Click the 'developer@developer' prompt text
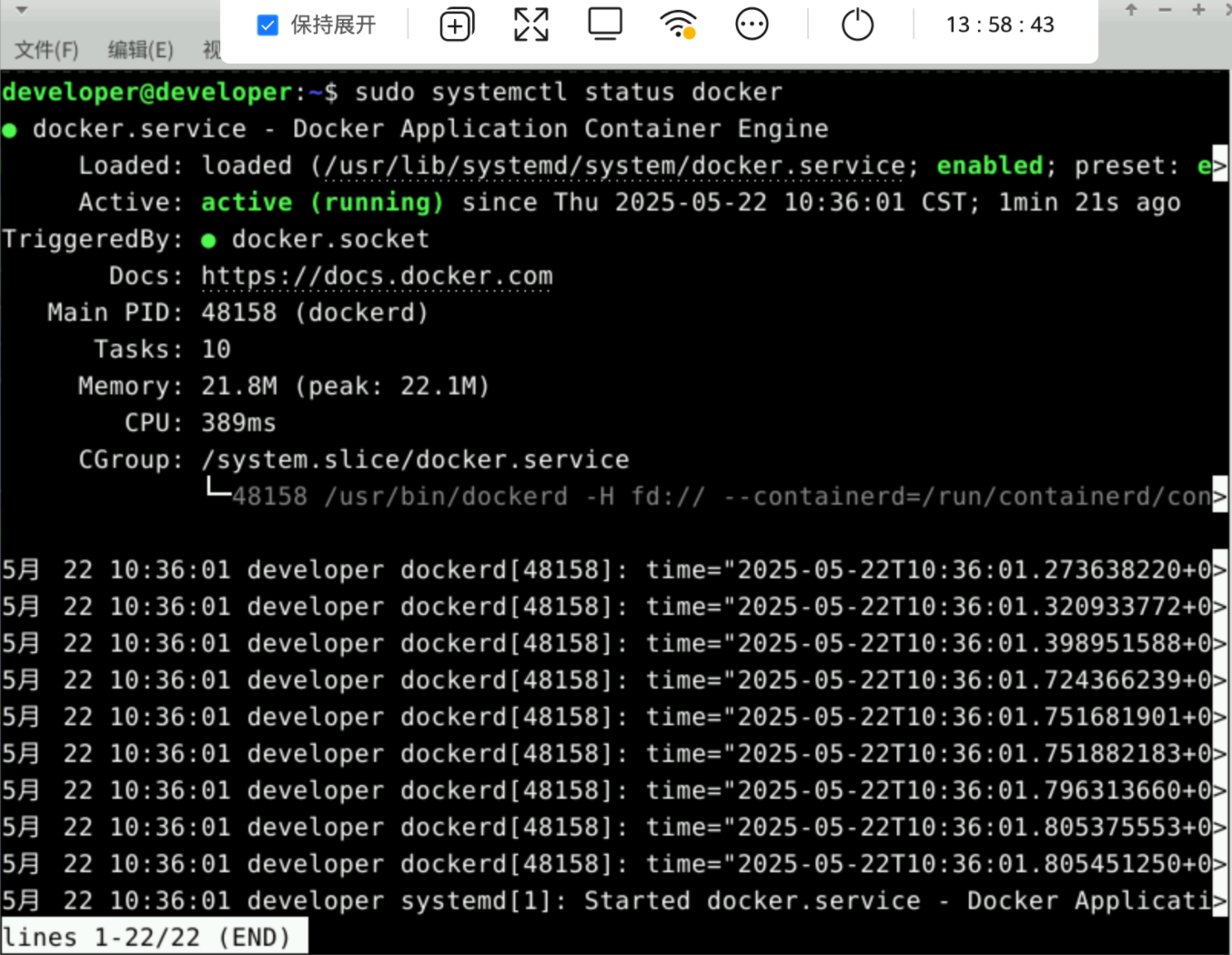 (x=147, y=92)
